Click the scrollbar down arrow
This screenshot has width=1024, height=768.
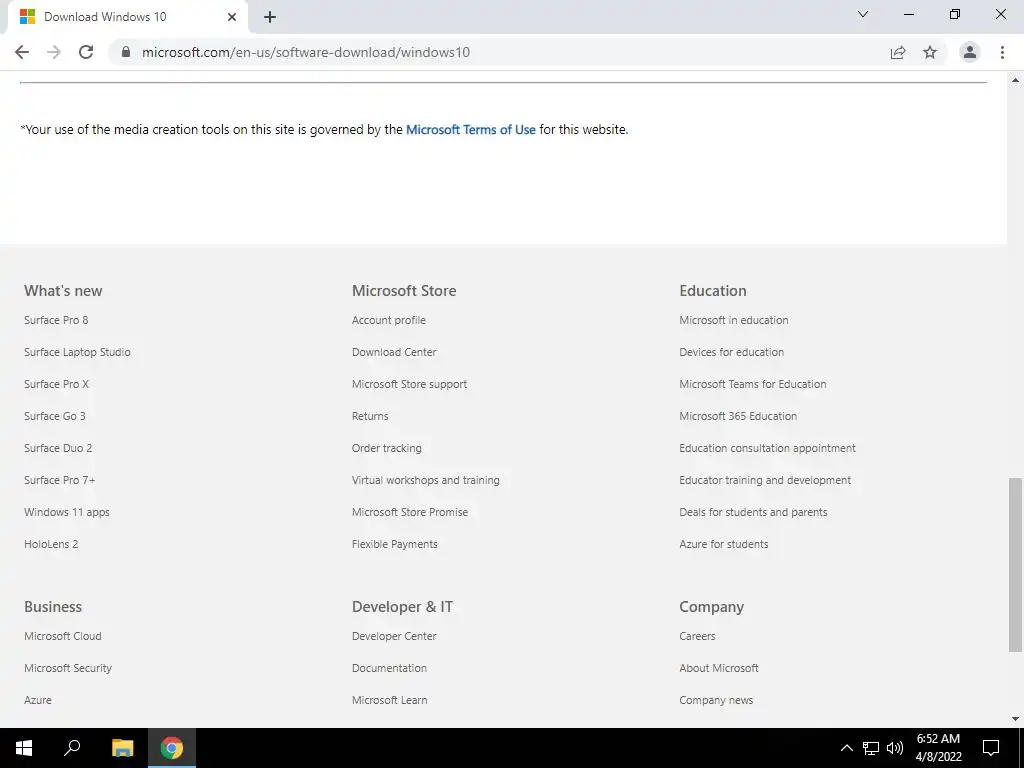tap(1015, 718)
